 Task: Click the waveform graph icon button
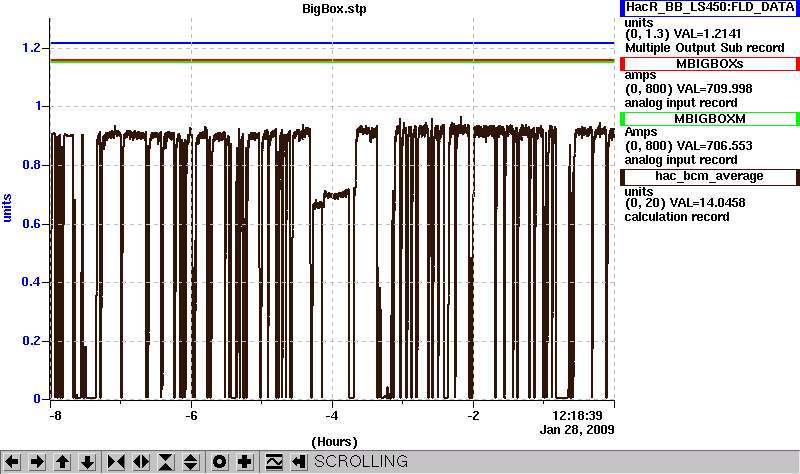274,462
